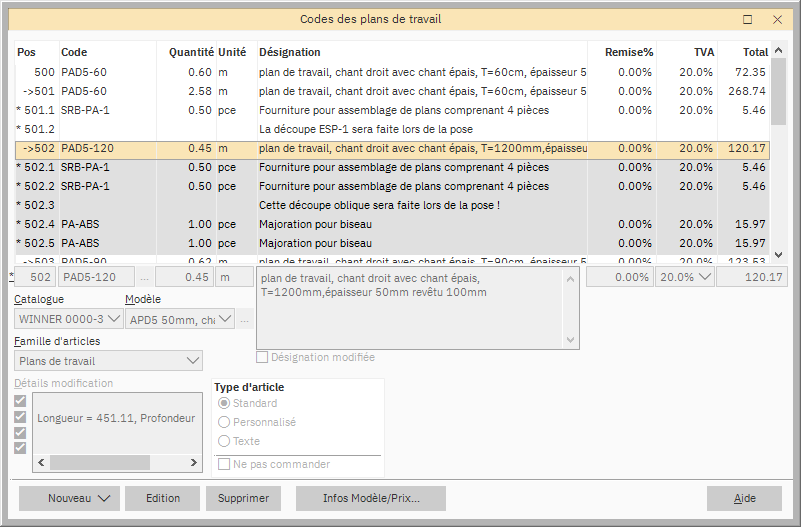
Task: Click the ellipsis button next to code field
Action: pyautogui.click(x=144, y=277)
